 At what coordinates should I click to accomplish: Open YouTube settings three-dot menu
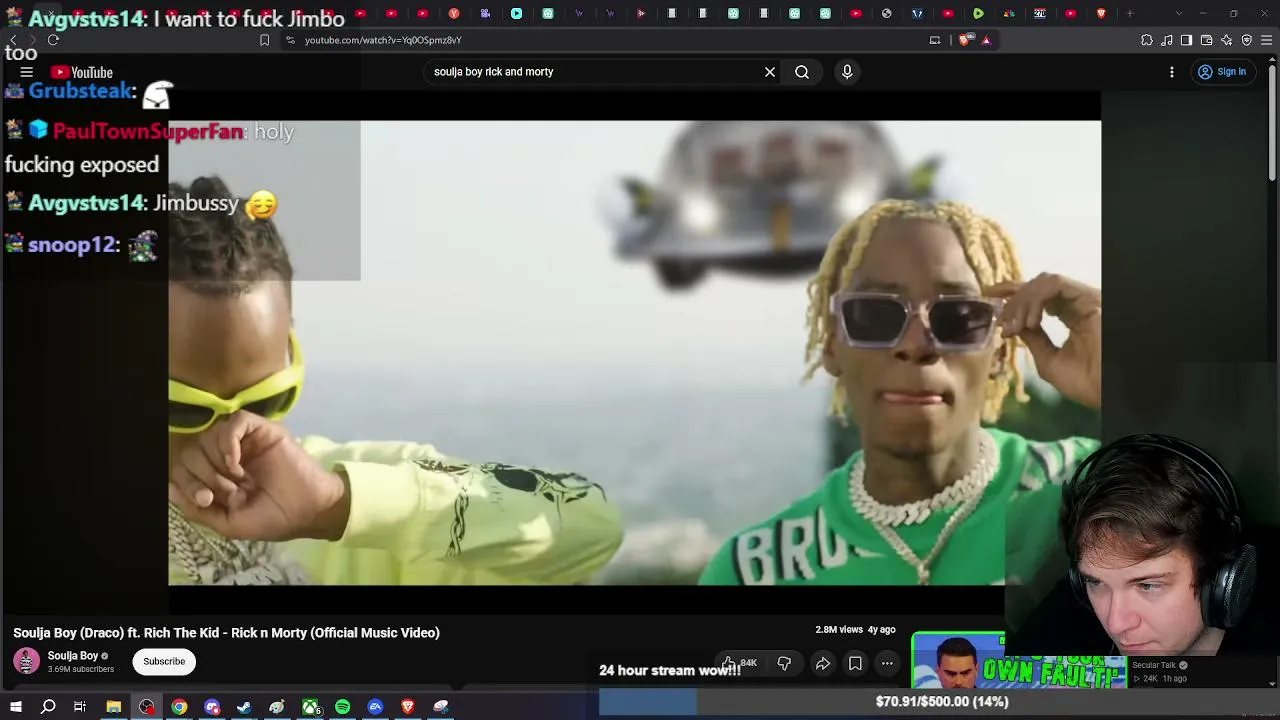(1172, 72)
